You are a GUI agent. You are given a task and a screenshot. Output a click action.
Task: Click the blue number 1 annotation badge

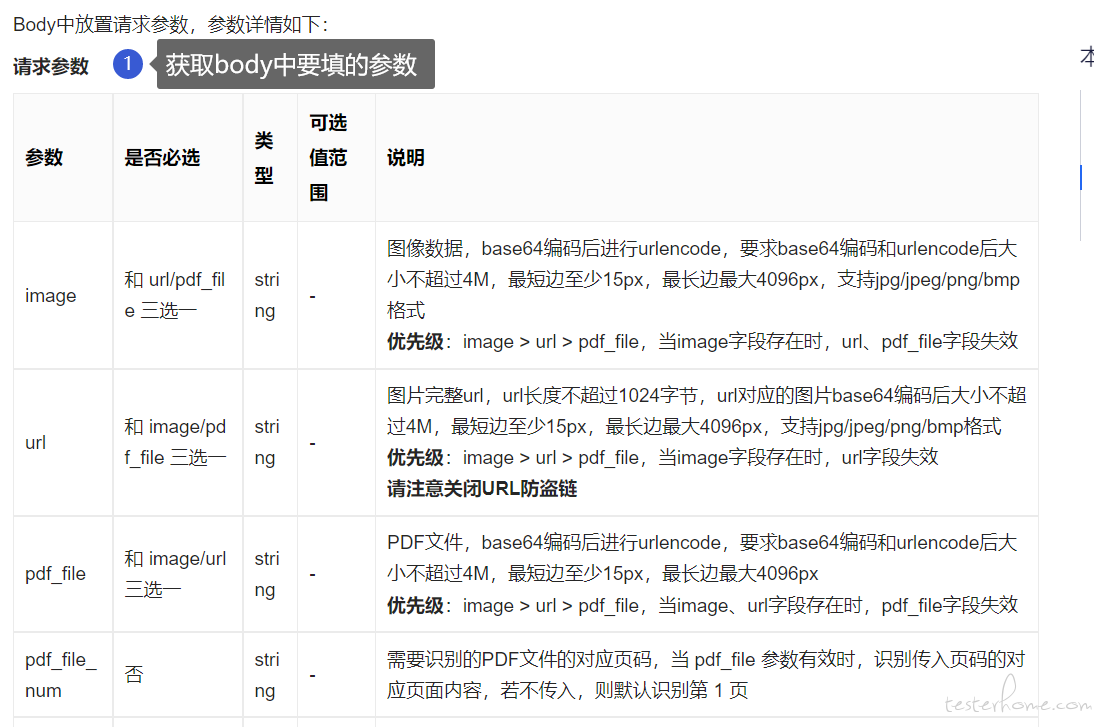128,64
